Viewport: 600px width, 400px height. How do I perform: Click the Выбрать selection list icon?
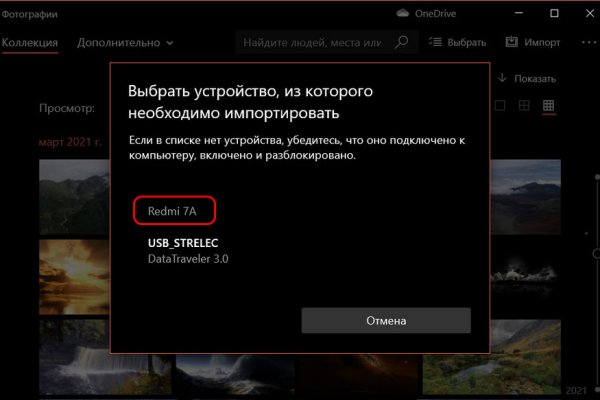435,42
